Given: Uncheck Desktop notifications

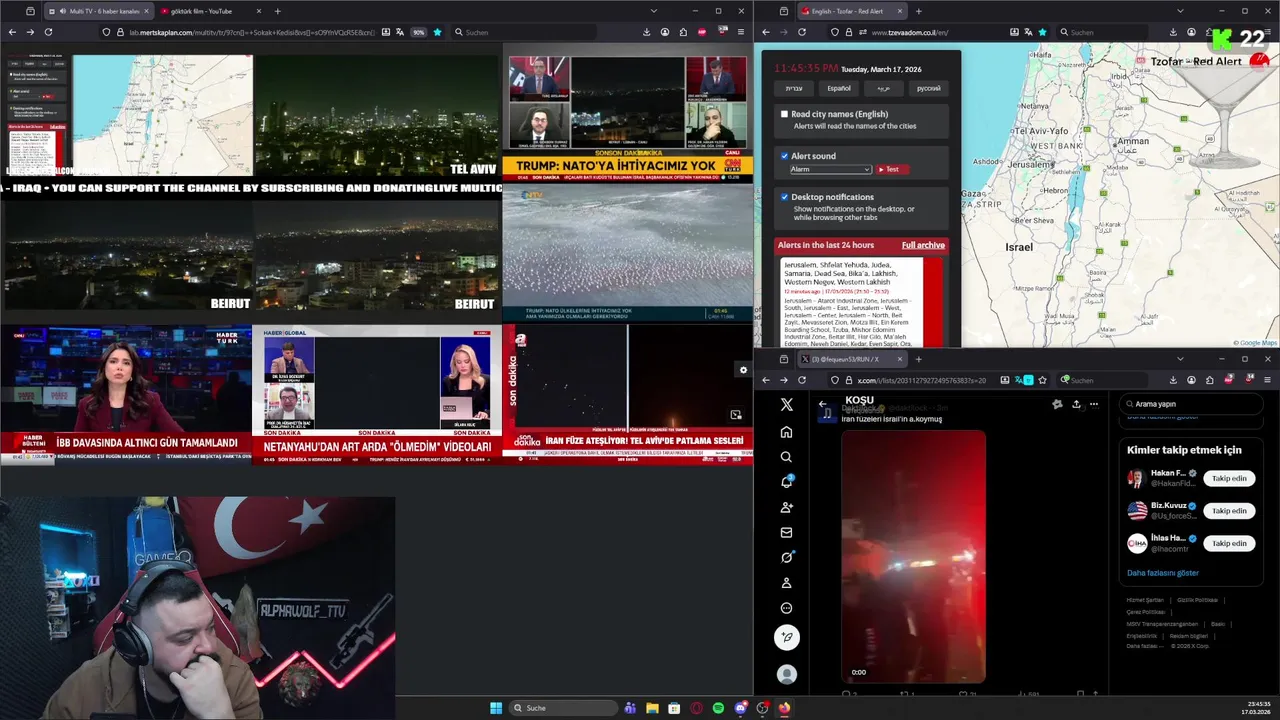Looking at the screenshot, I should [x=784, y=197].
